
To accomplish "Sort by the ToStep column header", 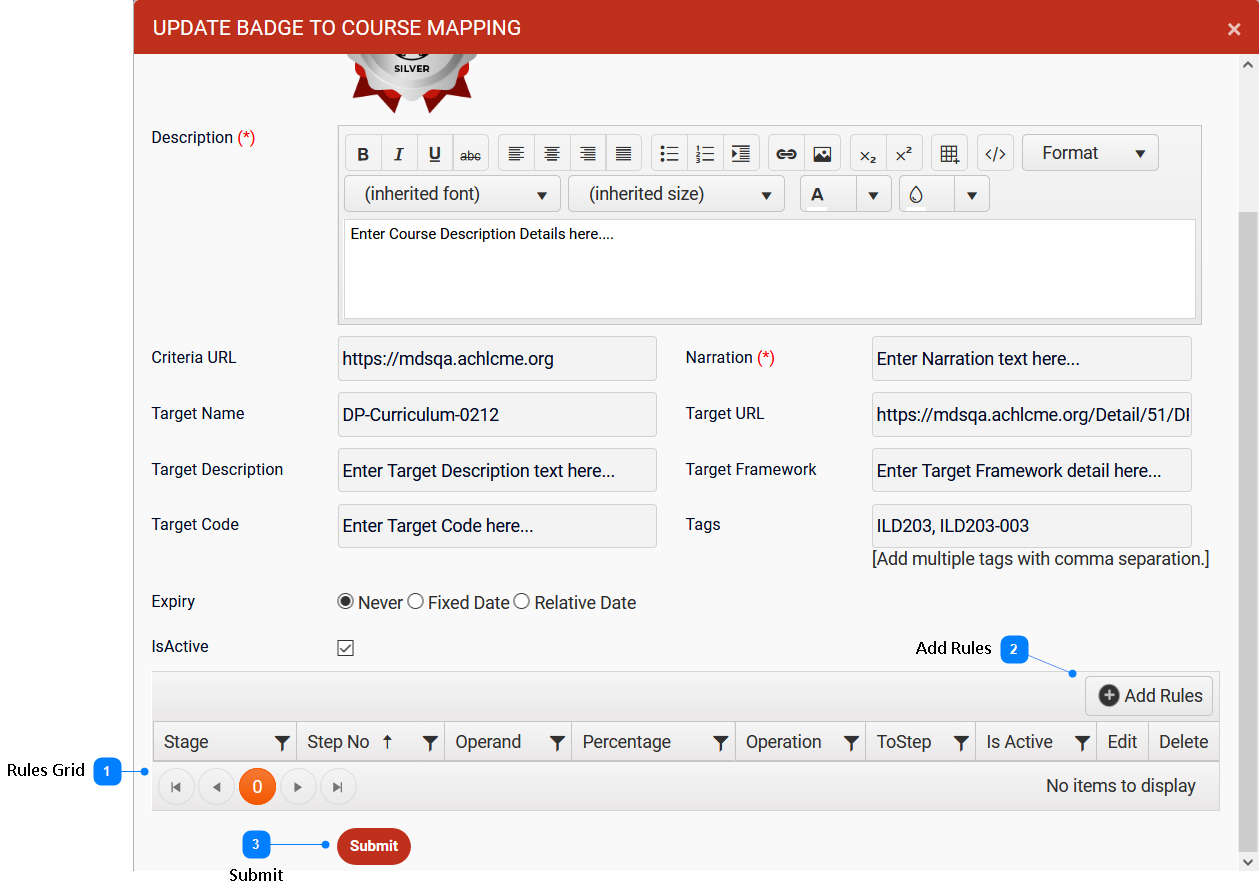I will (904, 742).
